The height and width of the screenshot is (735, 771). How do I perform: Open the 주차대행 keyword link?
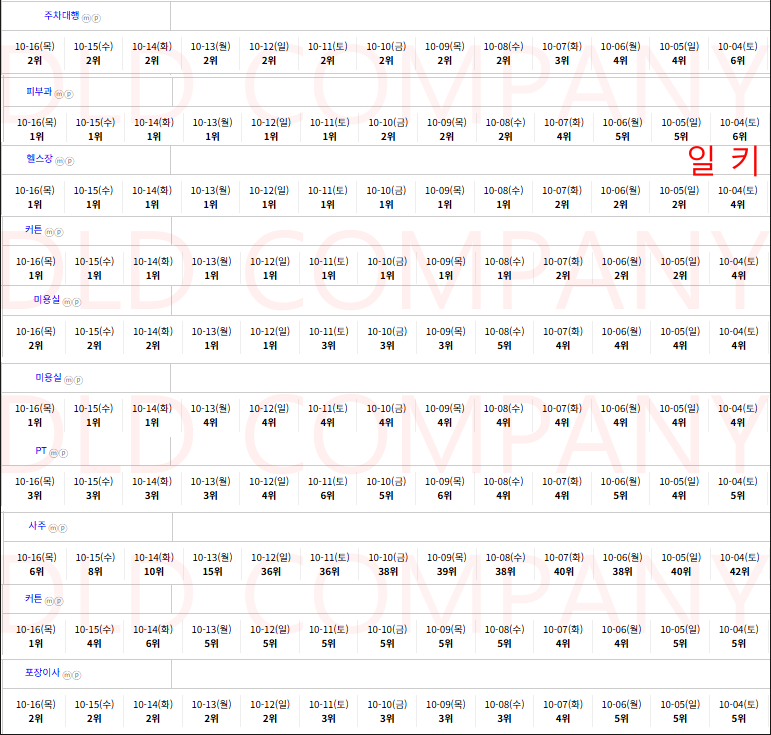tap(62, 16)
